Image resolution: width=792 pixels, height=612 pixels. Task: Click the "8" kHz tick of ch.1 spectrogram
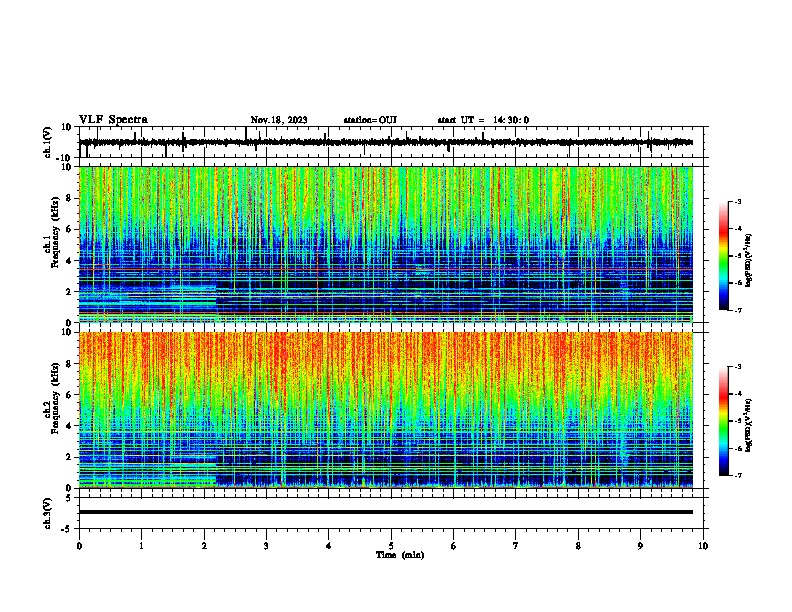click(69, 198)
